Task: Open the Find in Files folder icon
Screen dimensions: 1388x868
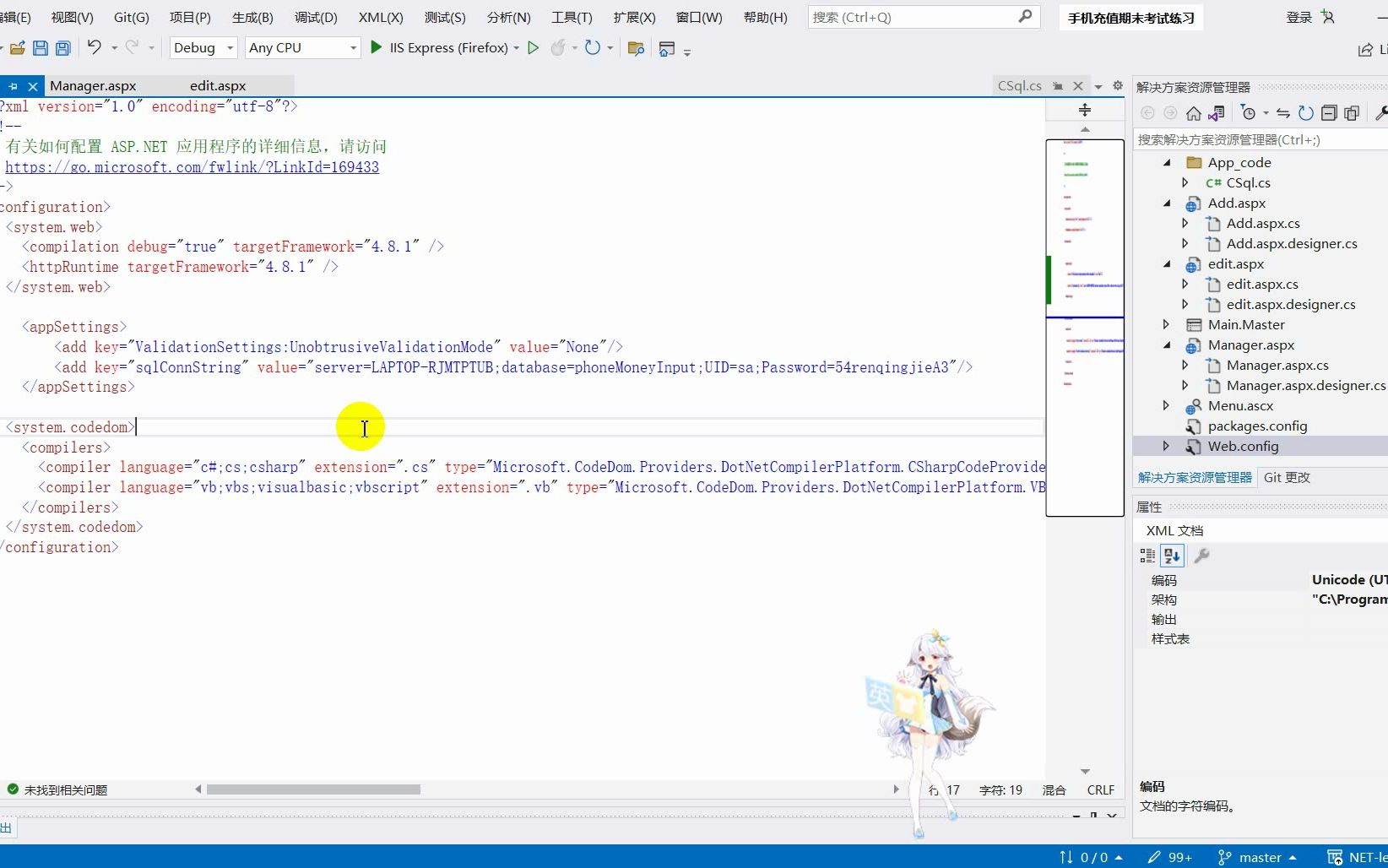Action: tap(637, 48)
